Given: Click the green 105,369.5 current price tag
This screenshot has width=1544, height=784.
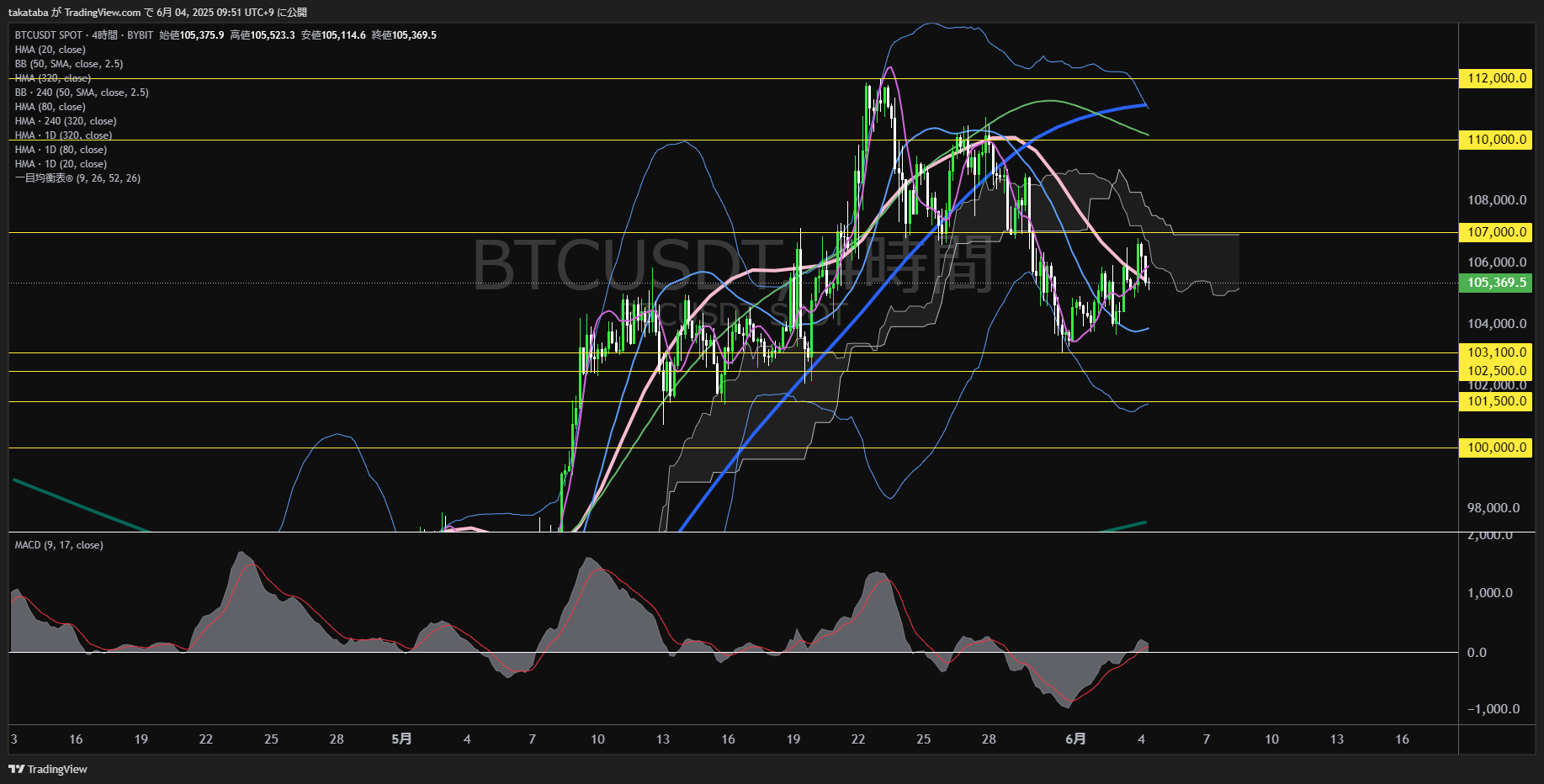Looking at the screenshot, I should (x=1495, y=283).
